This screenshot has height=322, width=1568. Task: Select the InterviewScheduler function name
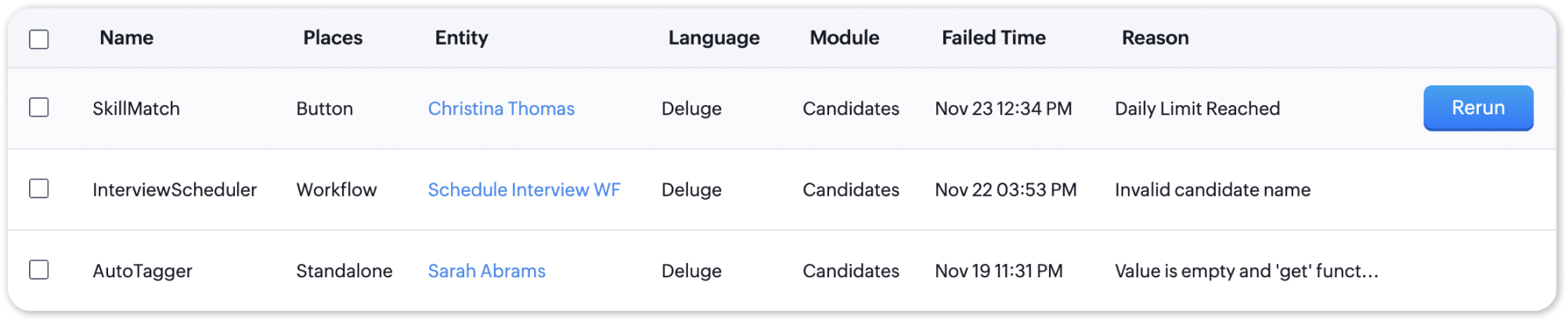click(175, 190)
